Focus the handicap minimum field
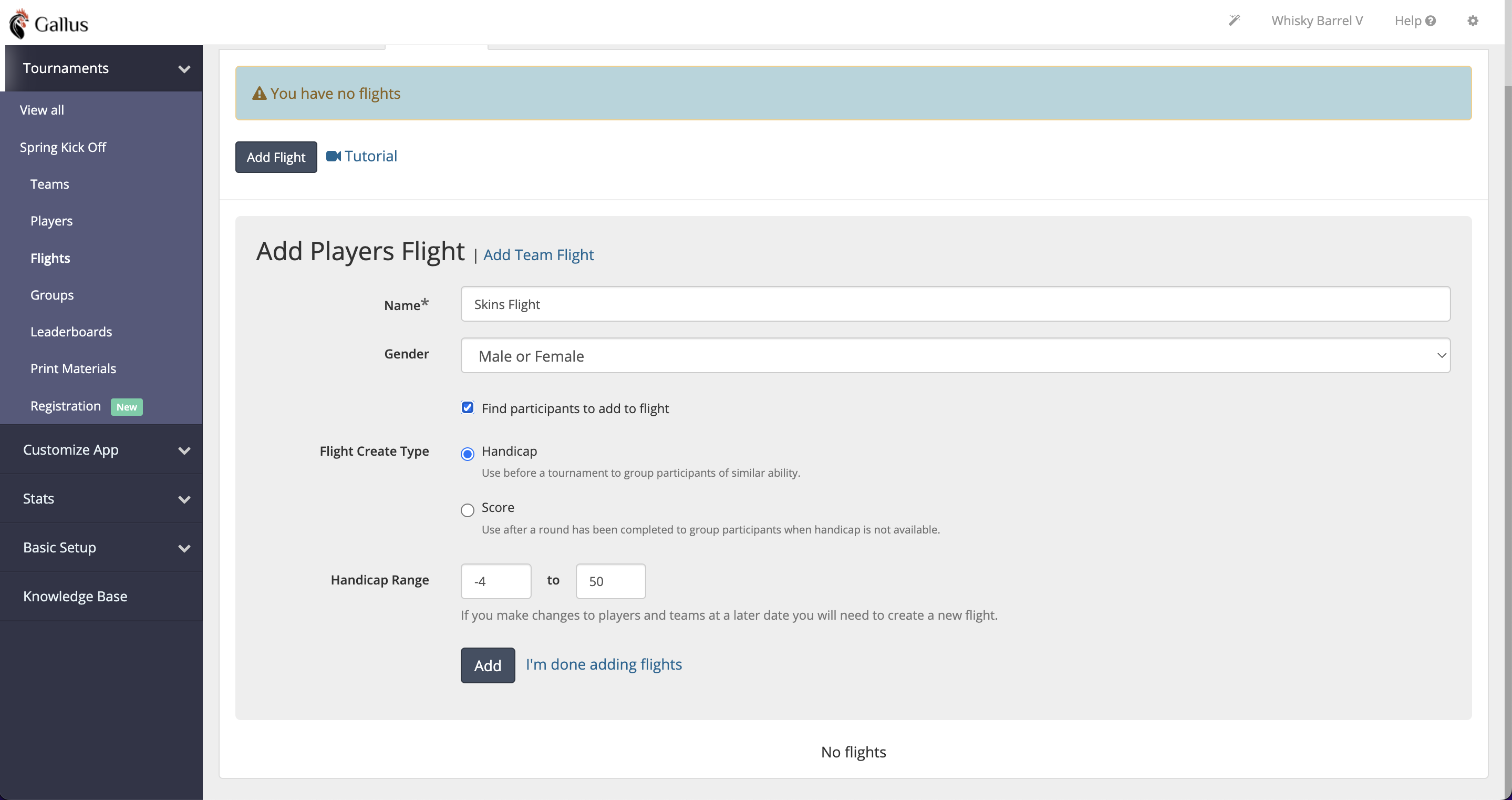The width and height of the screenshot is (1512, 800). 496,581
